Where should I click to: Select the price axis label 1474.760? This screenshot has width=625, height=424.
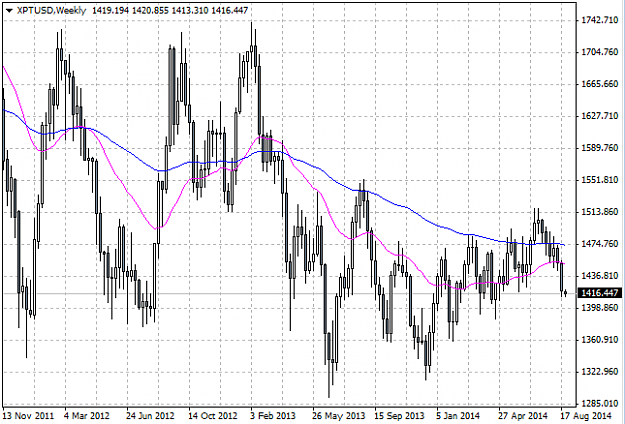point(600,243)
